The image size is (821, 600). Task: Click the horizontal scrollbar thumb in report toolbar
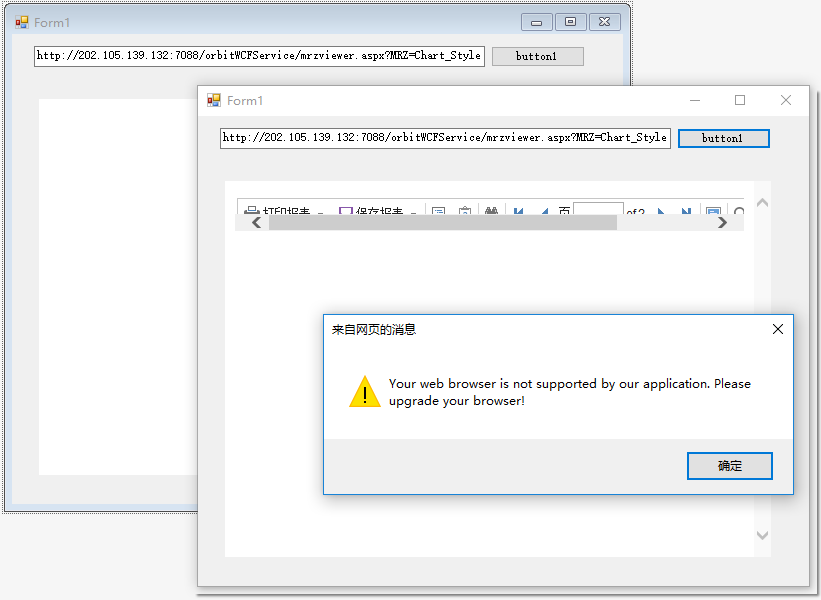443,223
